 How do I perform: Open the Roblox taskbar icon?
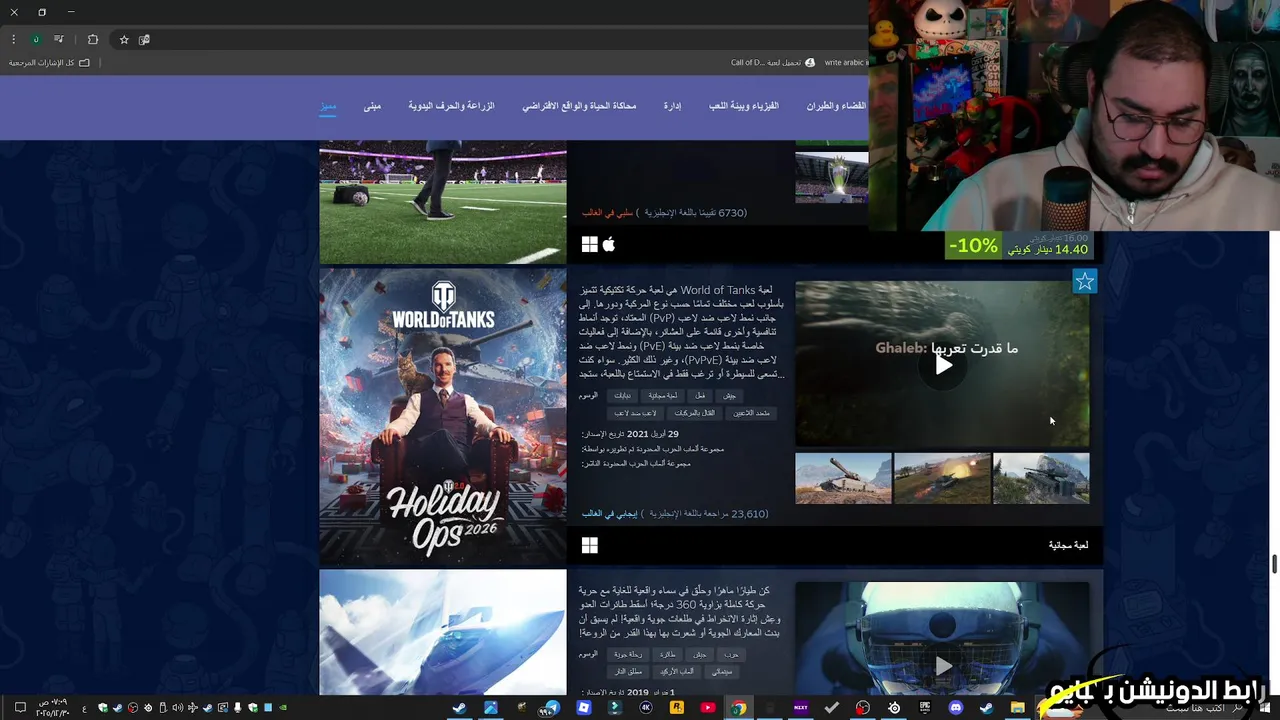pyautogui.click(x=584, y=707)
